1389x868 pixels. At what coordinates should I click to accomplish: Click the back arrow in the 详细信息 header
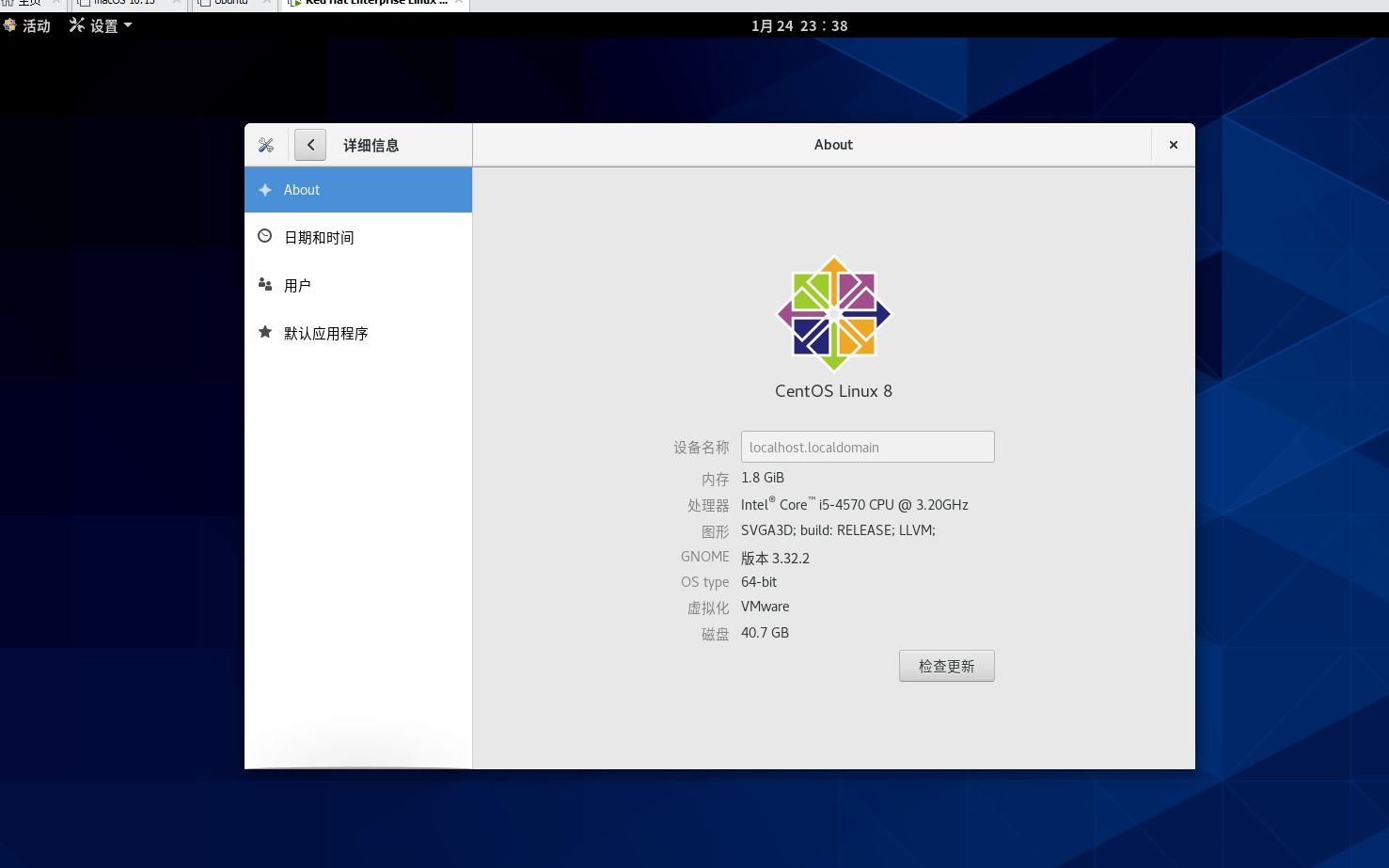pos(310,145)
